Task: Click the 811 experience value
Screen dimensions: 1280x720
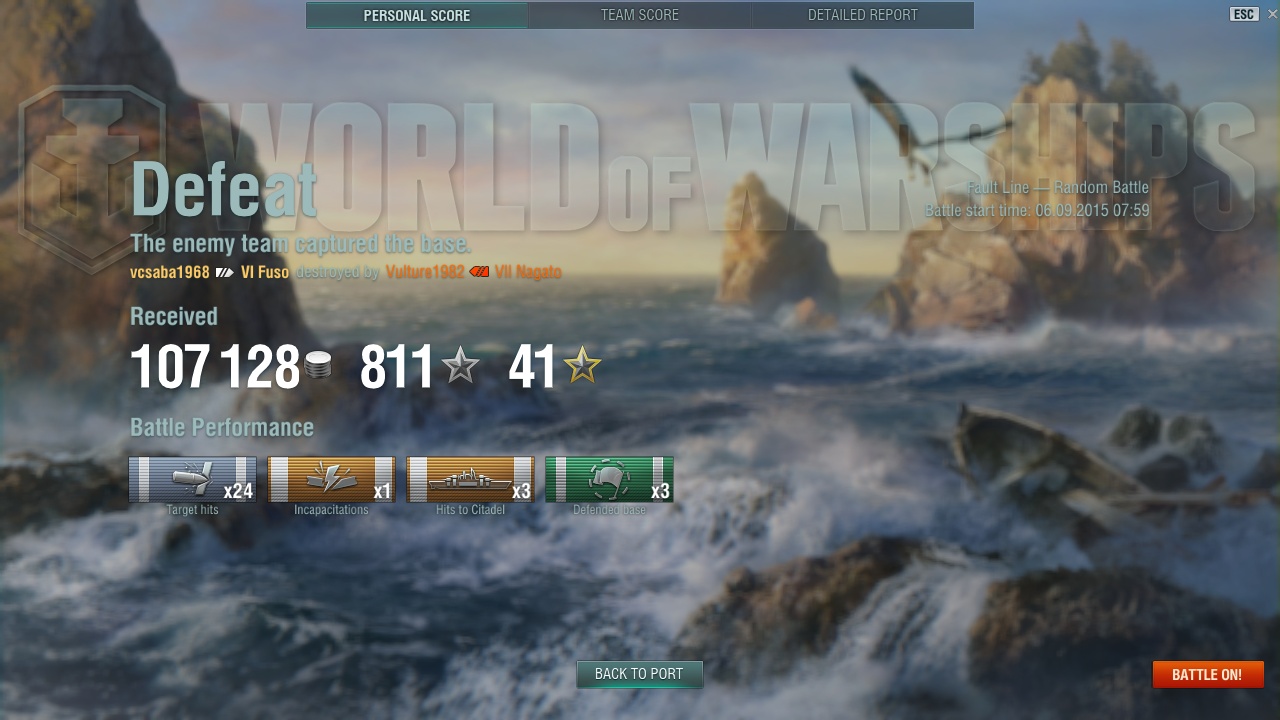Action: click(x=397, y=367)
